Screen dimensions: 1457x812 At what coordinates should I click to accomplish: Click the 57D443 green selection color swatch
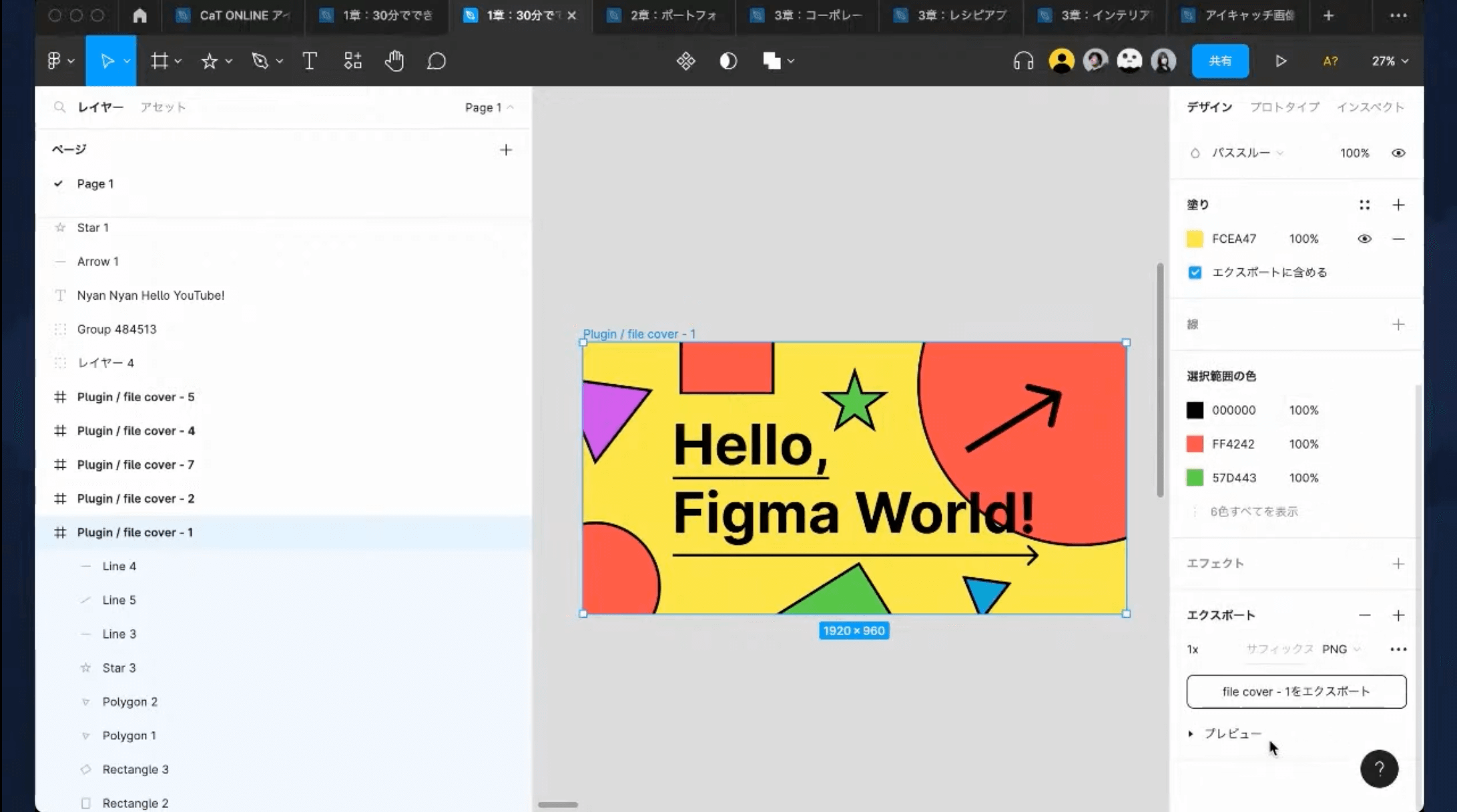coord(1195,478)
